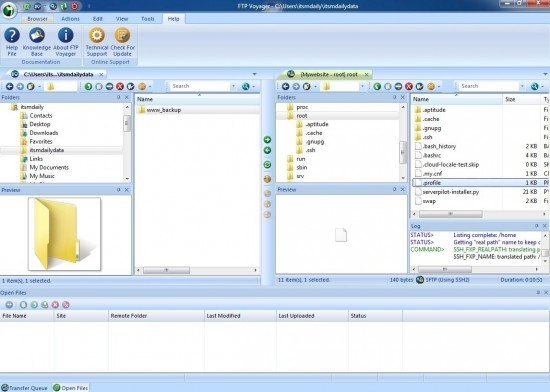Close the local Folders panel
This screenshot has height=392, width=550.
pyautogui.click(x=127, y=97)
